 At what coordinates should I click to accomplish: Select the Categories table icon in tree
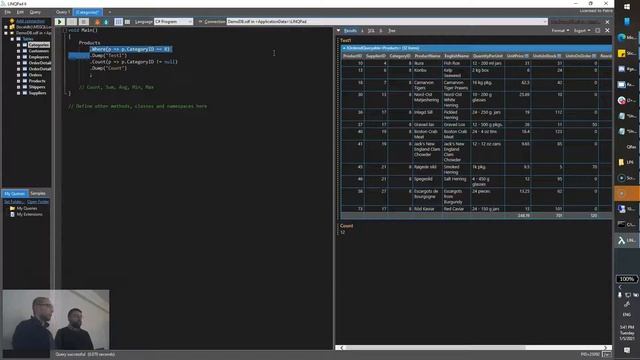(24, 45)
